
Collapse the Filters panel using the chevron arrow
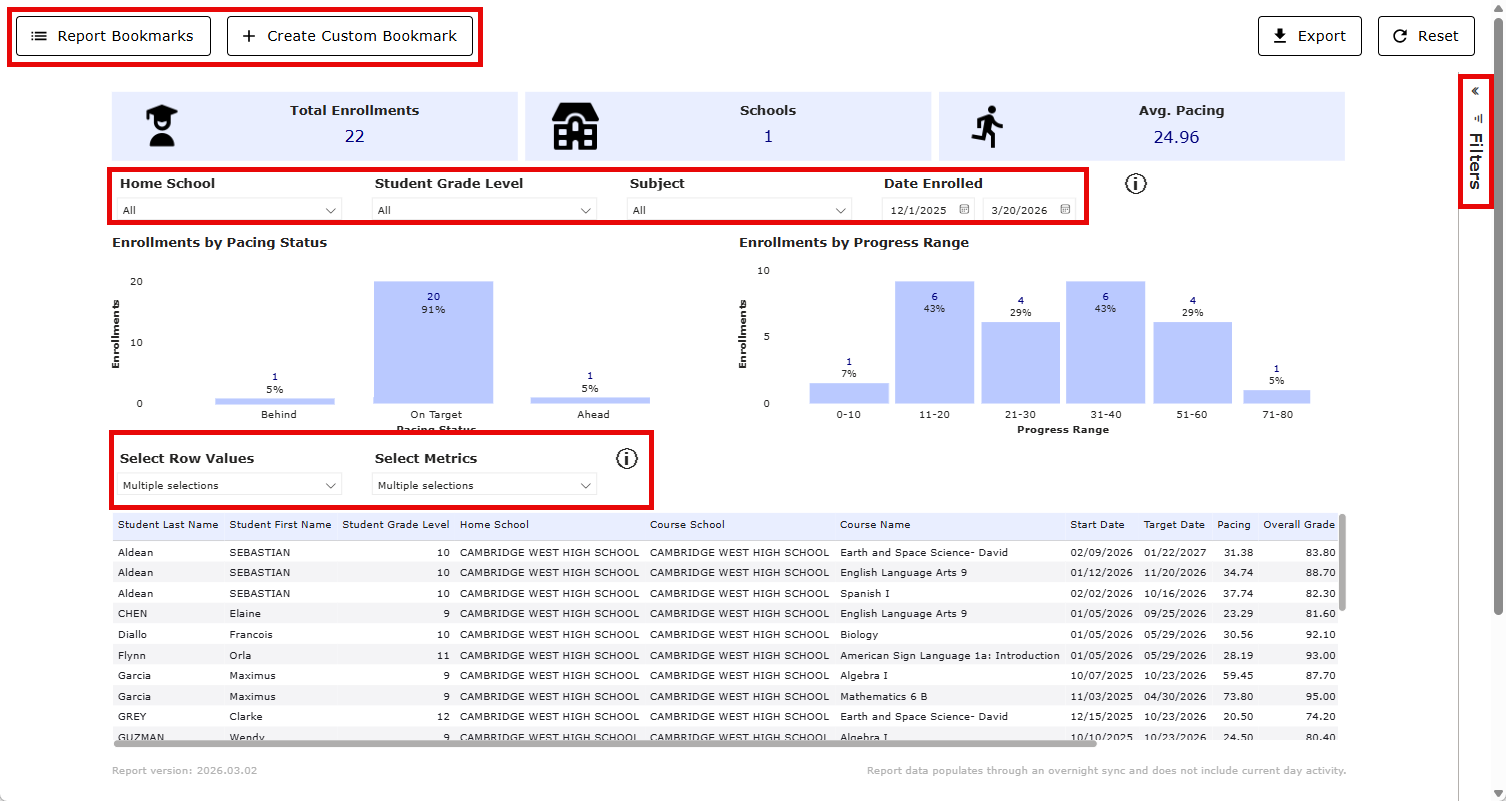pyautogui.click(x=1477, y=90)
